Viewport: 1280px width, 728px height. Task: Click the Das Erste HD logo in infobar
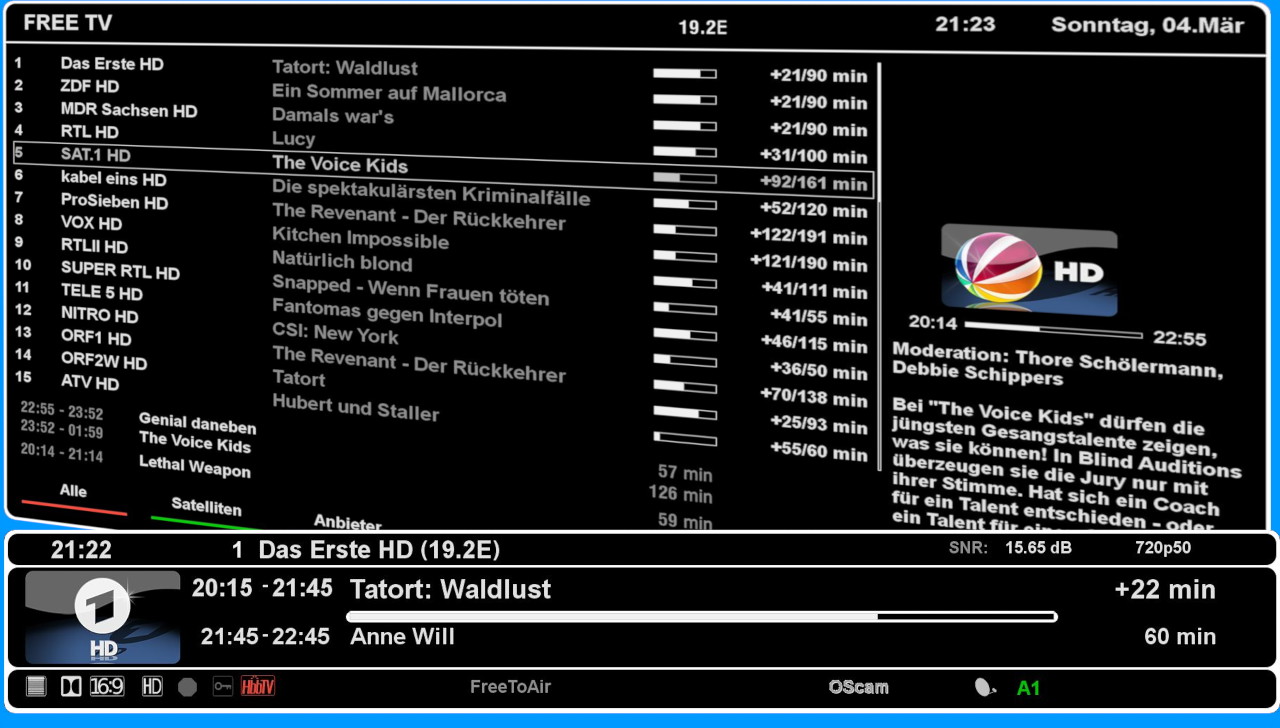click(x=103, y=617)
